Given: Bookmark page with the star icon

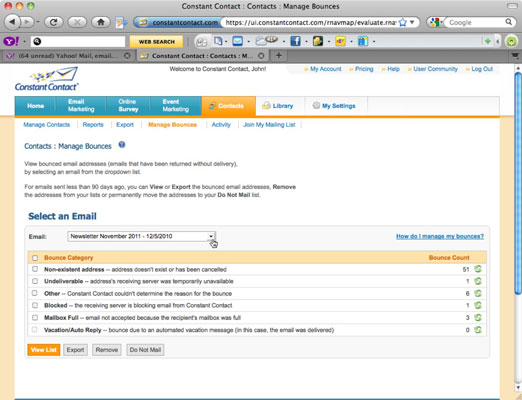Looking at the screenshot, I should pos(403,22).
